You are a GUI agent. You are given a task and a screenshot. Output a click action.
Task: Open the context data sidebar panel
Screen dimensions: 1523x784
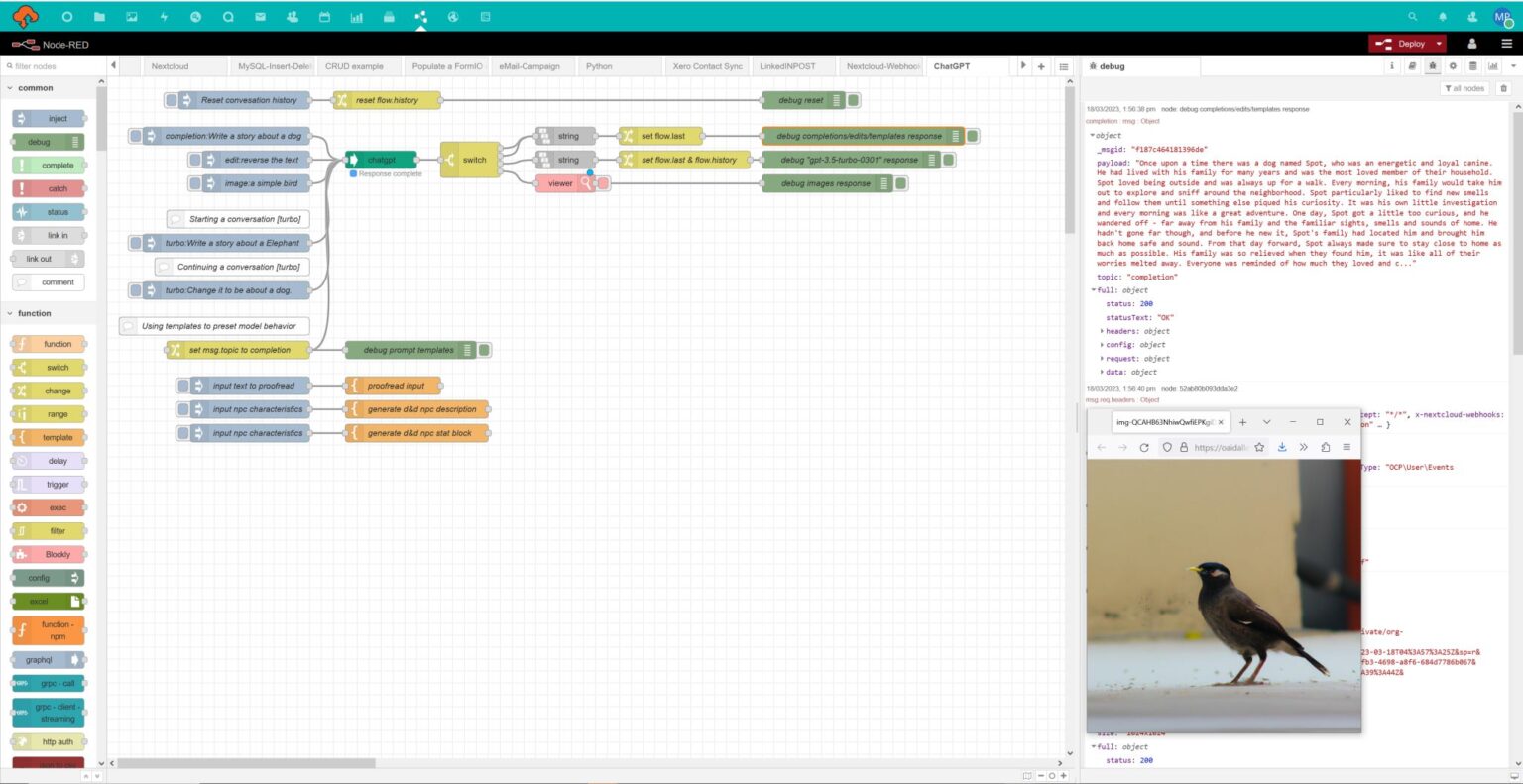click(x=1471, y=65)
